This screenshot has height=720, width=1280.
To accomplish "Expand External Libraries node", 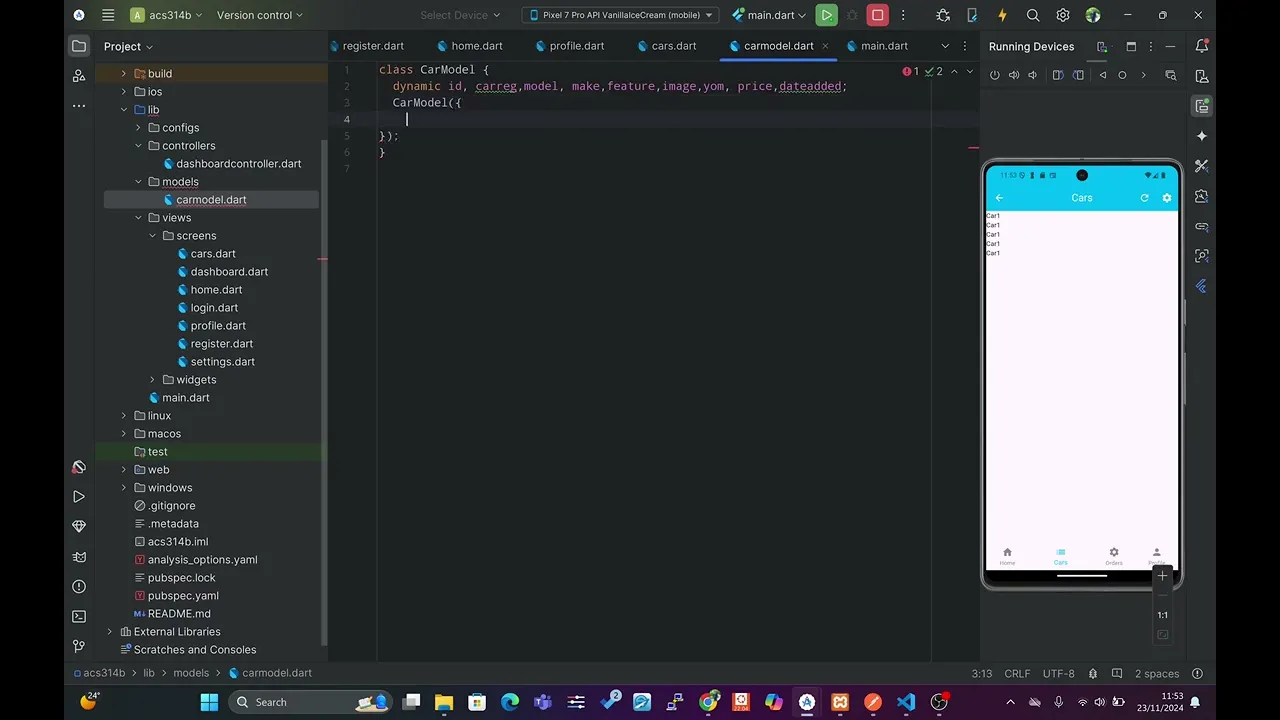I will click(x=110, y=632).
